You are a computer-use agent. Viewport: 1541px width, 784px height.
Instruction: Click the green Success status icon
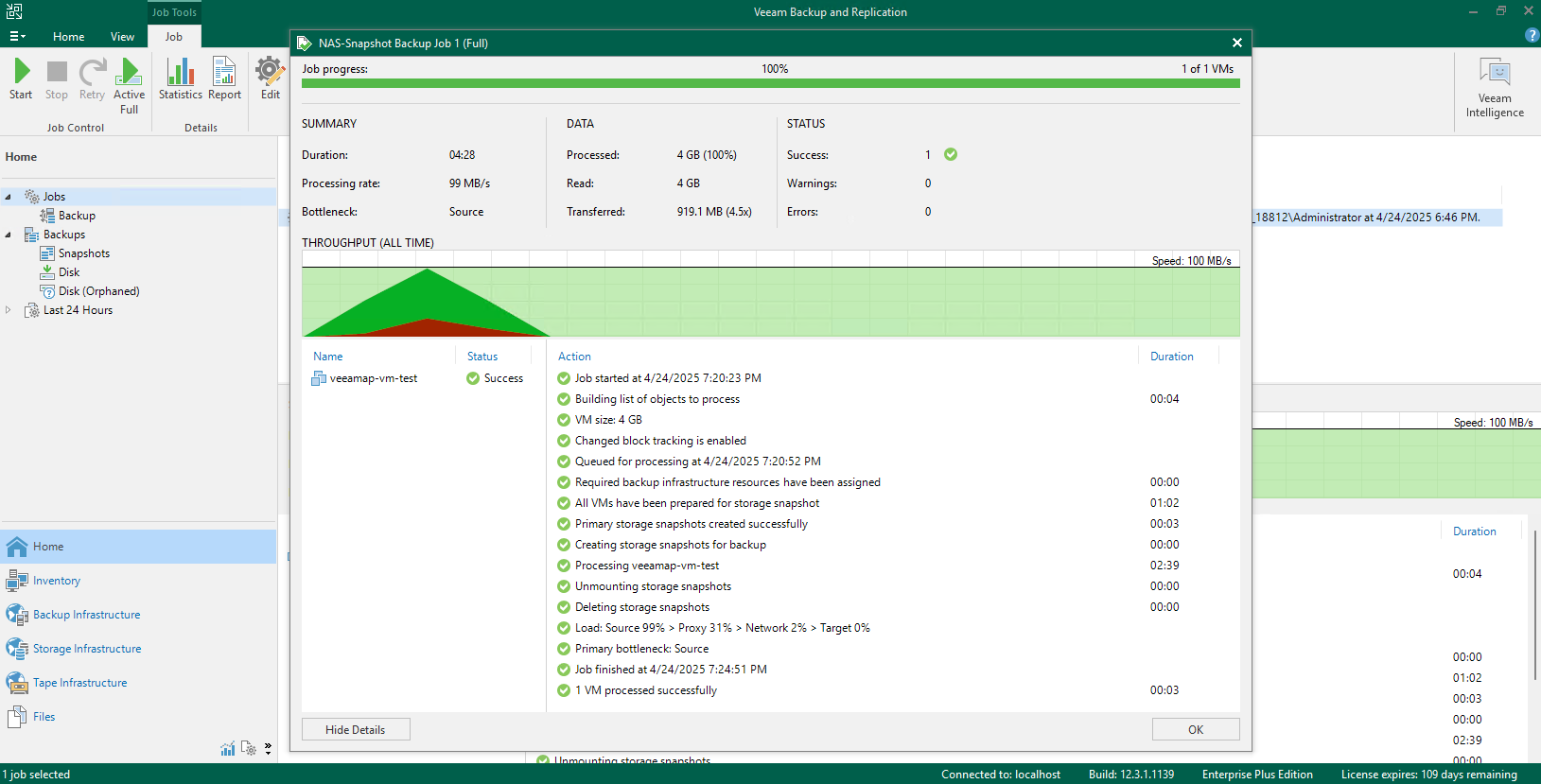[x=951, y=154]
